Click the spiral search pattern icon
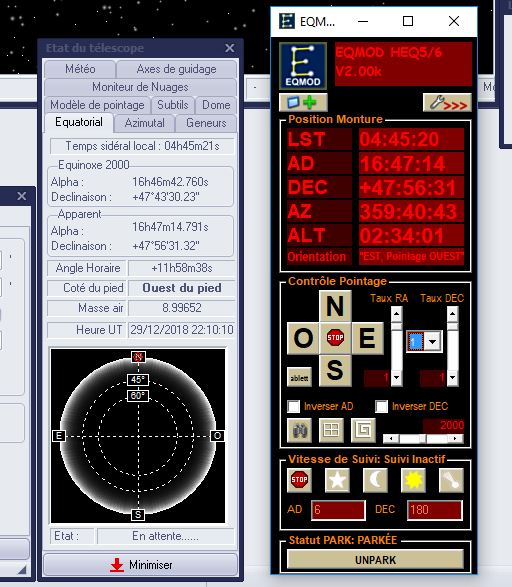The height and width of the screenshot is (587, 512). (363, 430)
